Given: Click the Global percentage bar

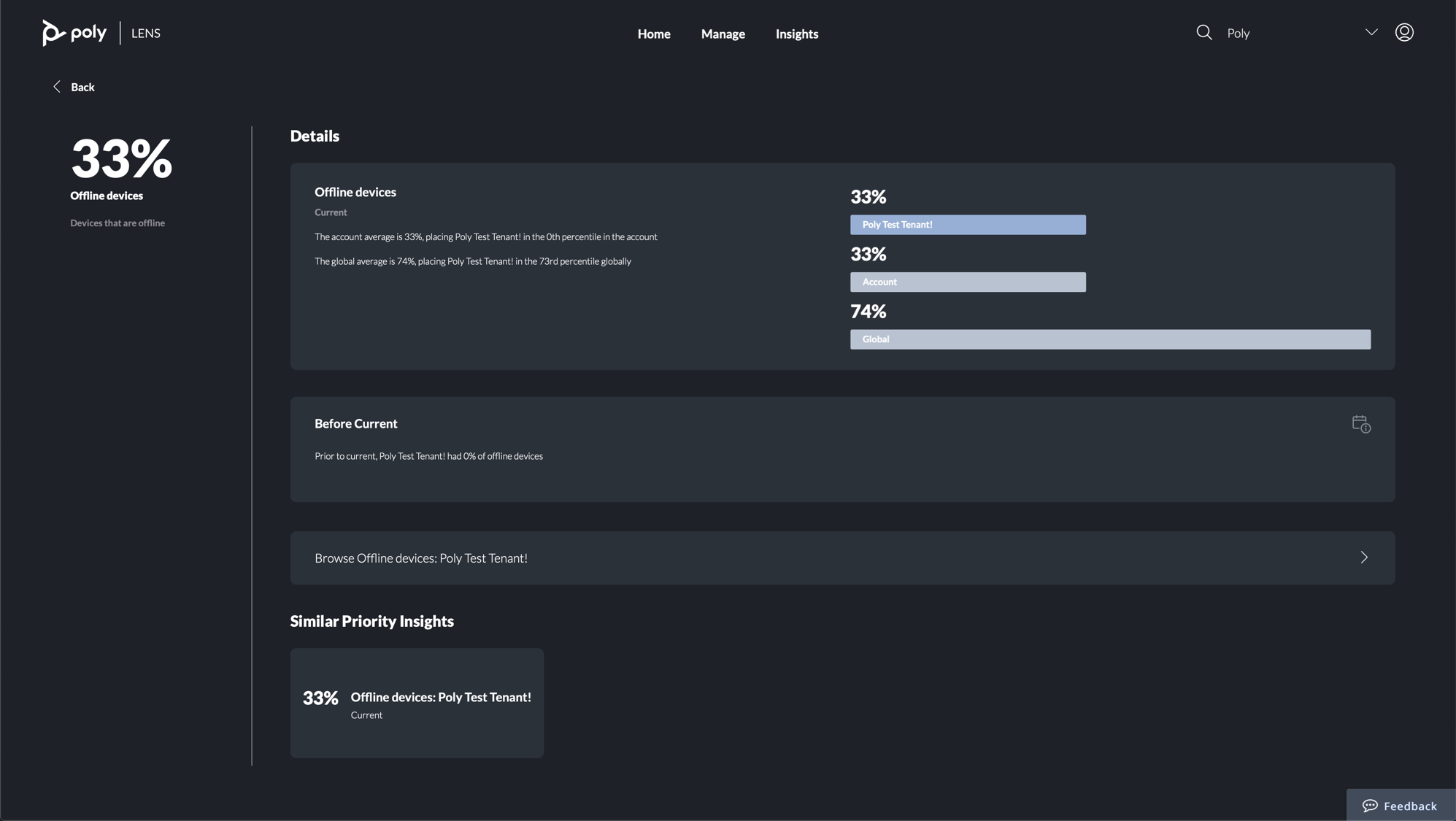Looking at the screenshot, I should [1109, 339].
